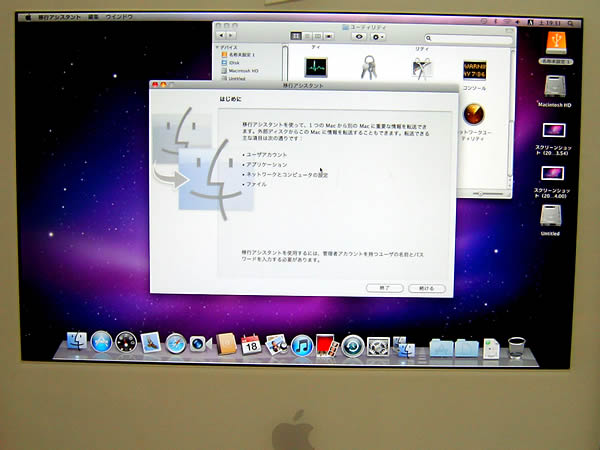Open コンソール (Console) app icon

click(474, 70)
